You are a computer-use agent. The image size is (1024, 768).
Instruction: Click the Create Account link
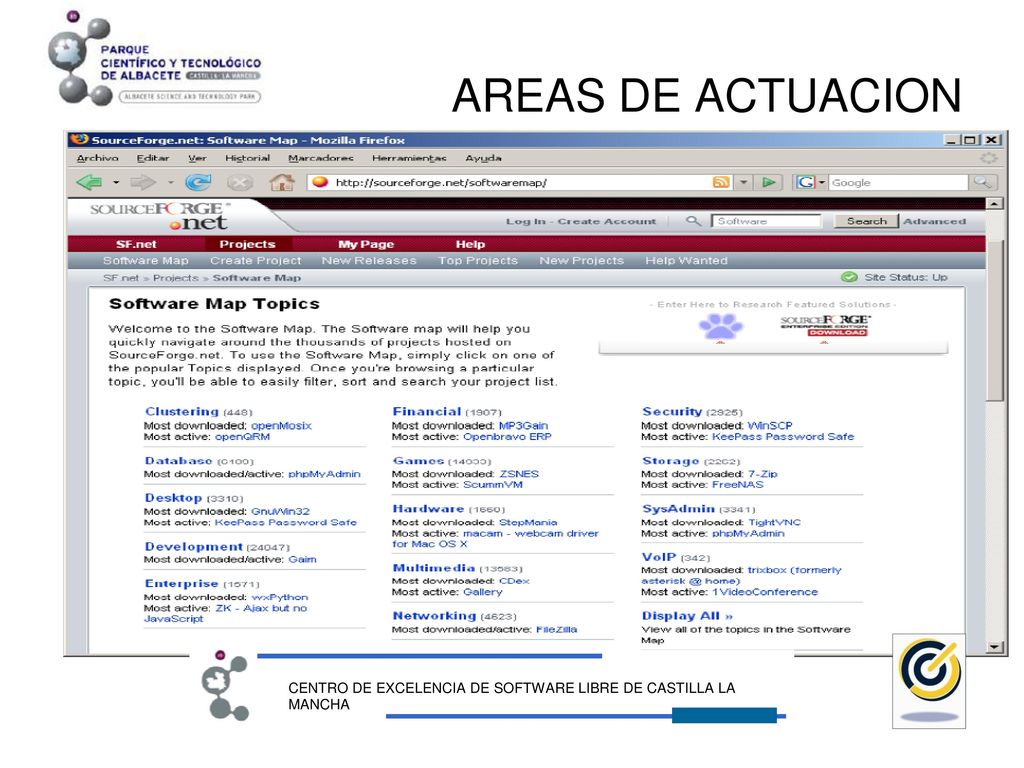[607, 221]
